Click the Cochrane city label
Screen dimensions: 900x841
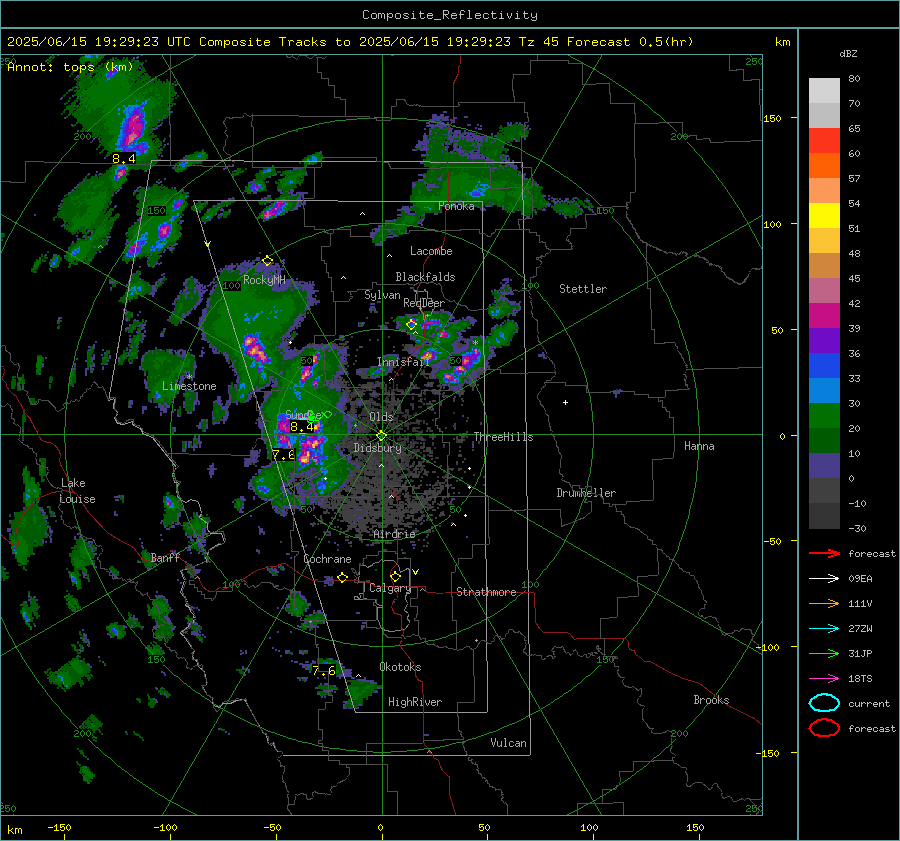point(327,559)
